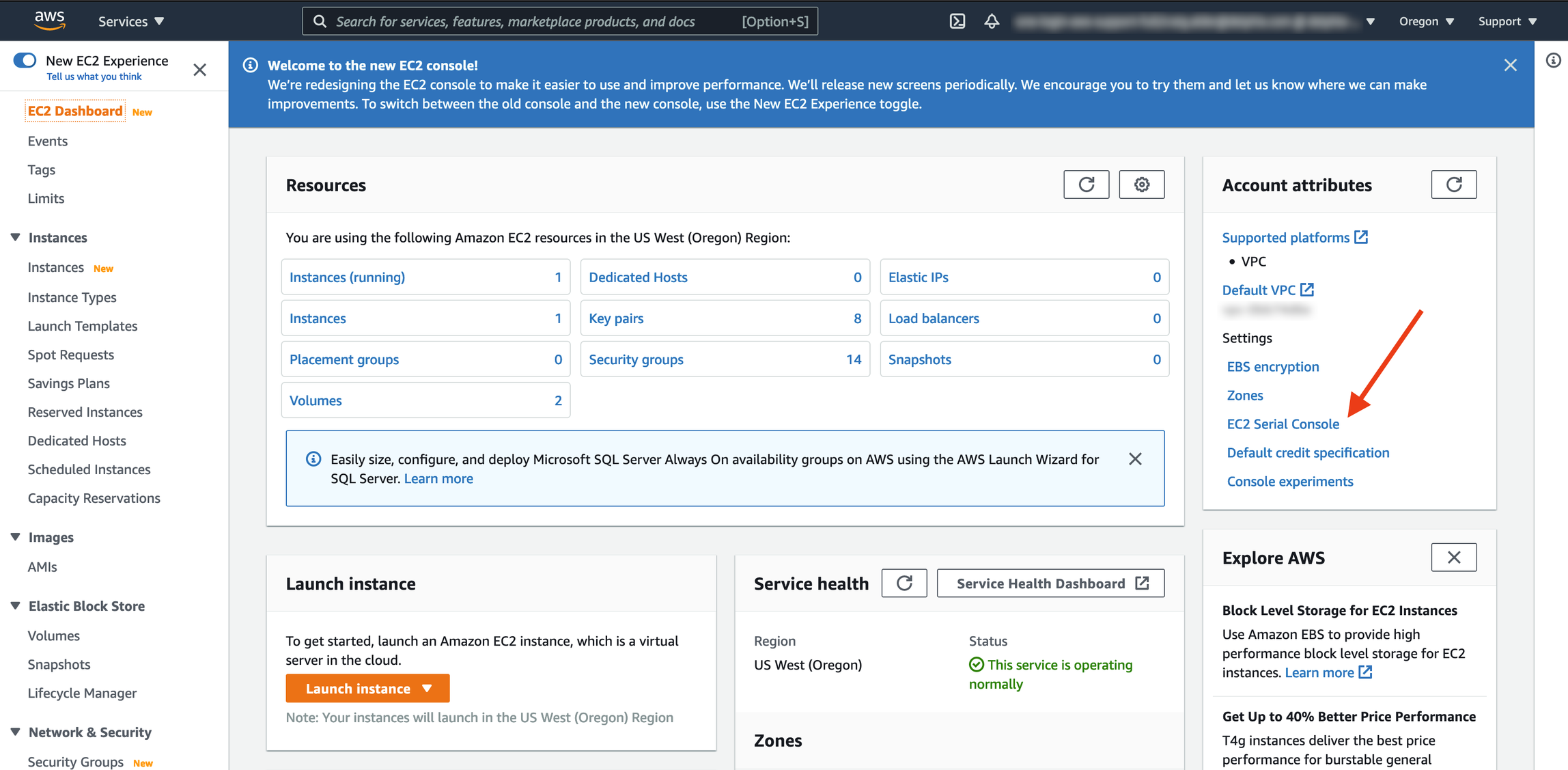
Task: Open Events in the sidebar
Action: coord(48,141)
